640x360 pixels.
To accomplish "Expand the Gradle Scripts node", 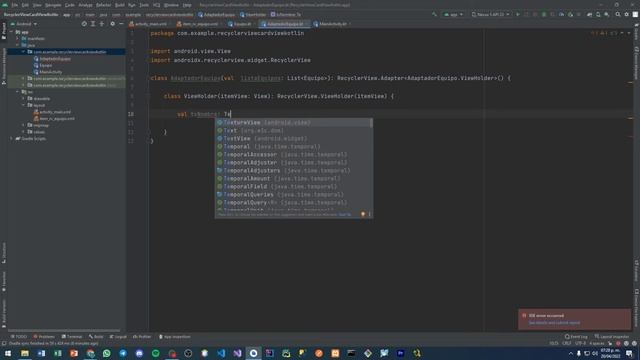I will (11, 139).
